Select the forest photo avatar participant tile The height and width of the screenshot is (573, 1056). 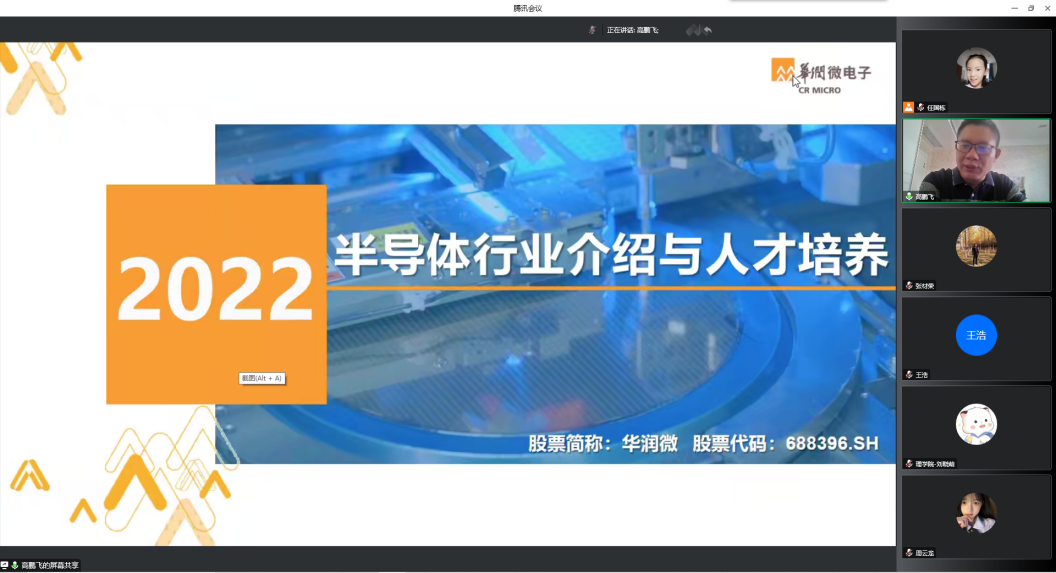[976, 248]
